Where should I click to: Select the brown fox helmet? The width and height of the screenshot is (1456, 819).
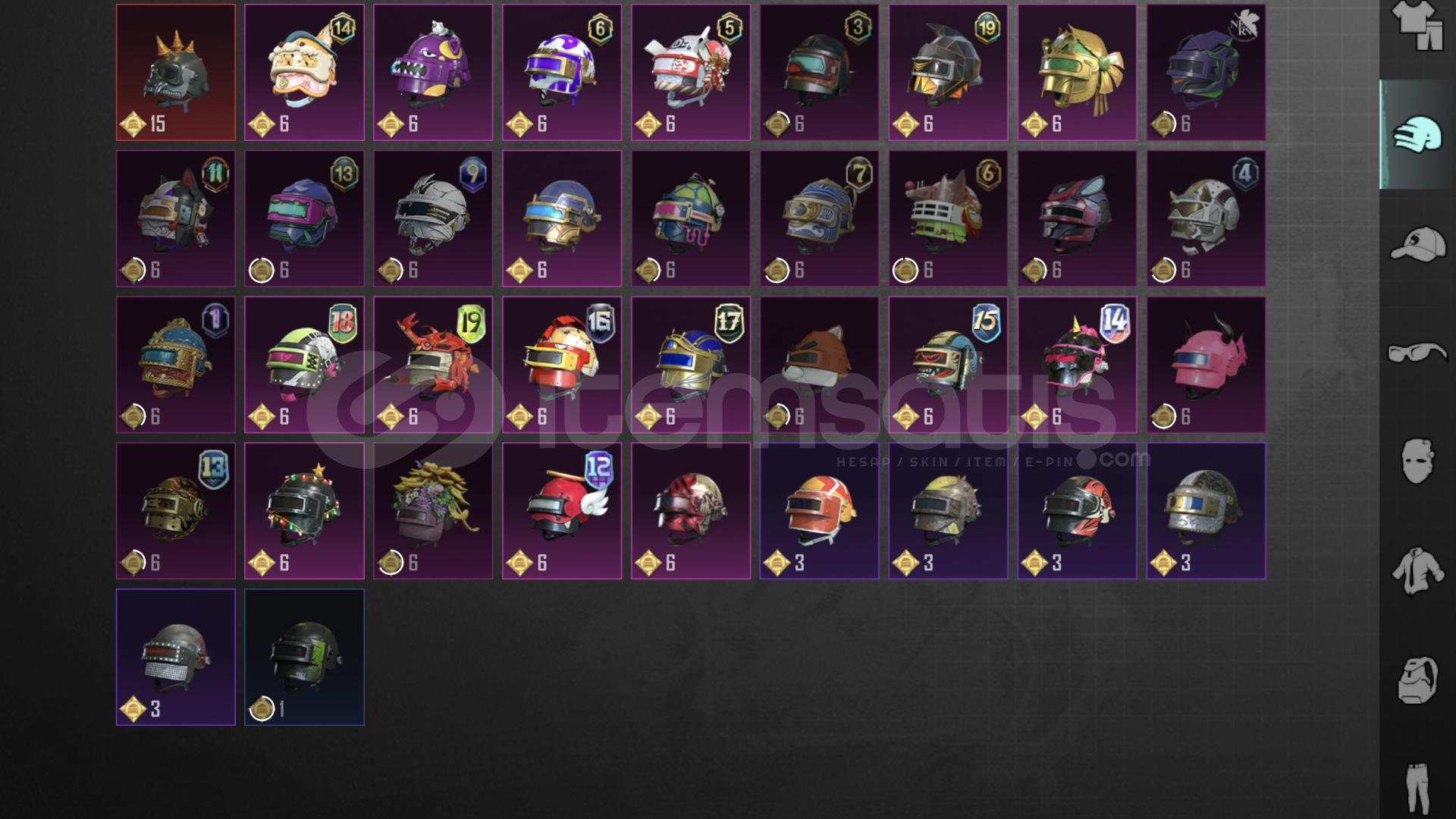coord(819,365)
